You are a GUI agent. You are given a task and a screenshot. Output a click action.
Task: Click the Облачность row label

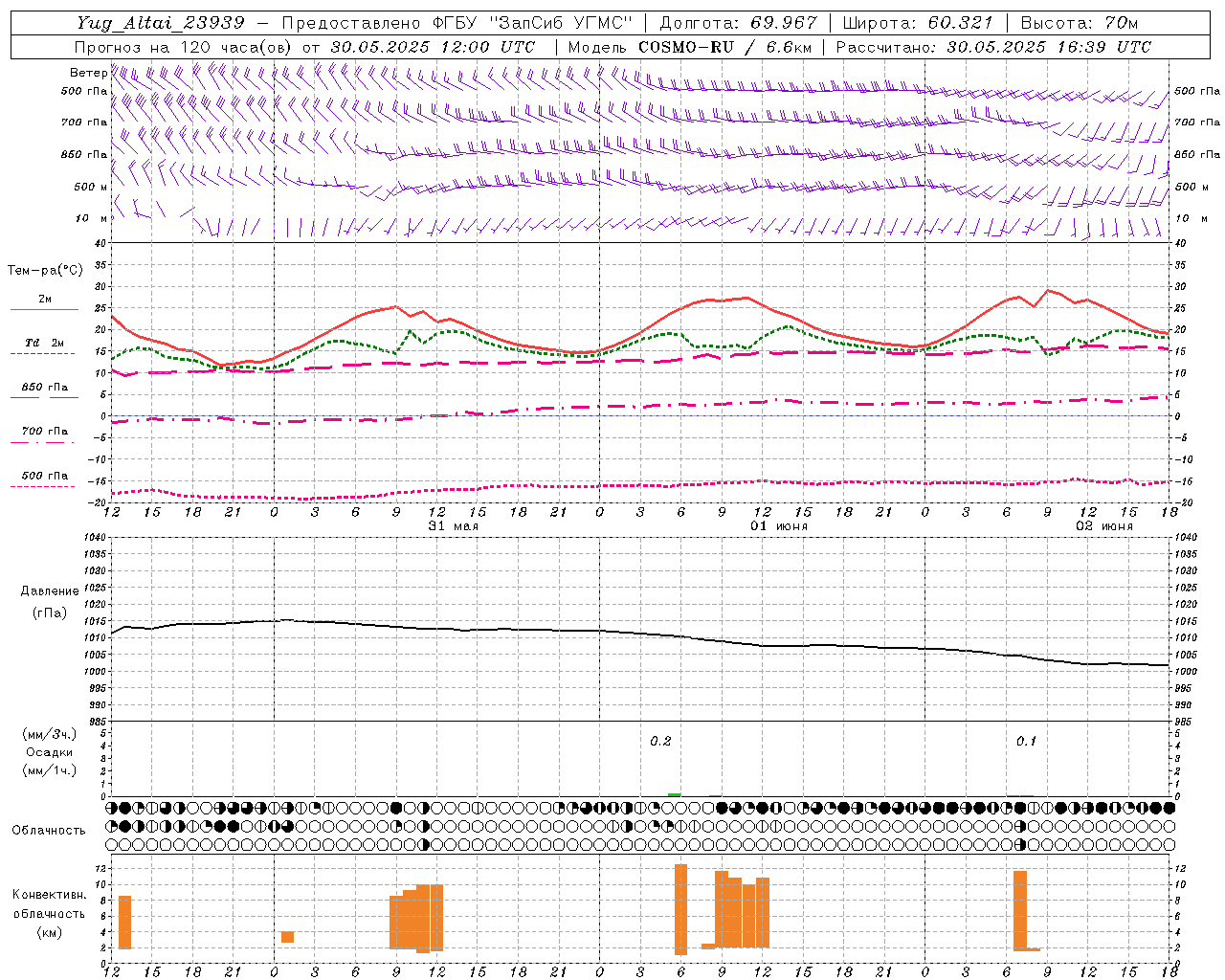[x=49, y=831]
